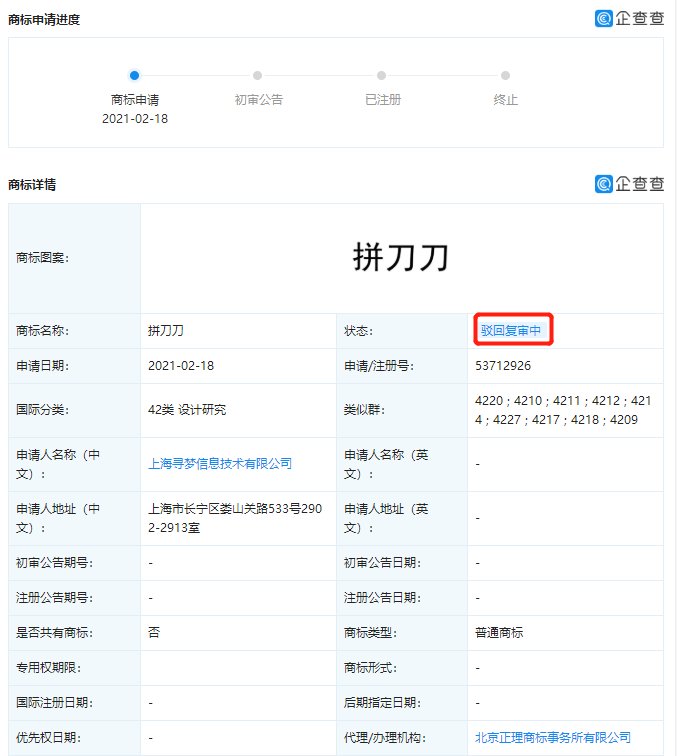This screenshot has height=756, width=677.
Task: Select the 否 value for 是否共有商标
Action: click(x=154, y=632)
